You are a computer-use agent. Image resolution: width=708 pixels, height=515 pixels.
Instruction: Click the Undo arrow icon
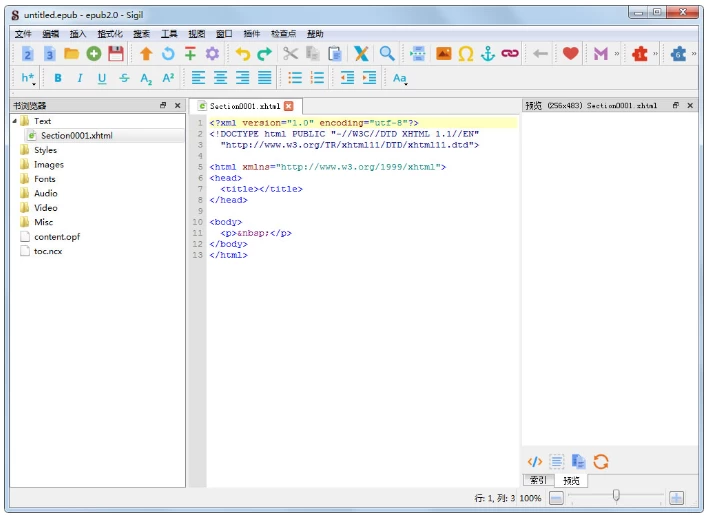pos(242,54)
